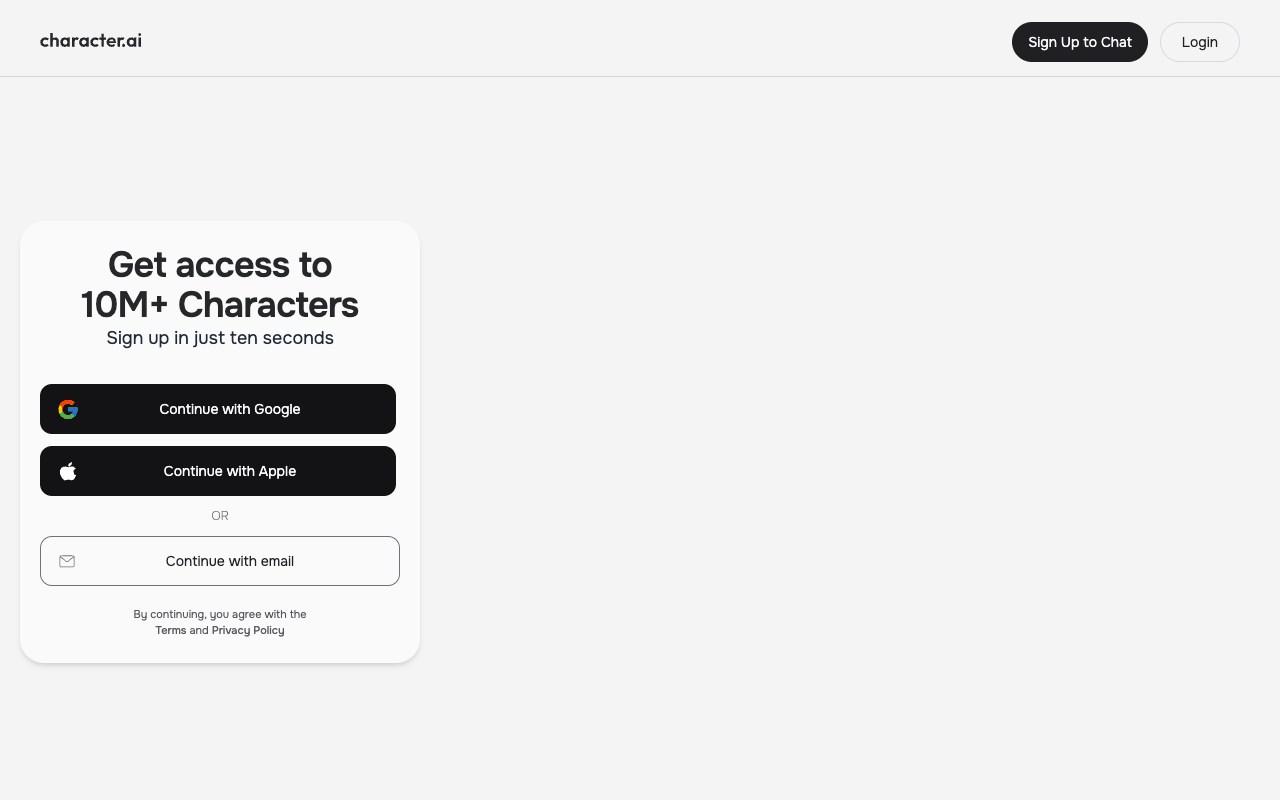View the Privacy Policy link
This screenshot has height=800, width=1280.
click(248, 630)
